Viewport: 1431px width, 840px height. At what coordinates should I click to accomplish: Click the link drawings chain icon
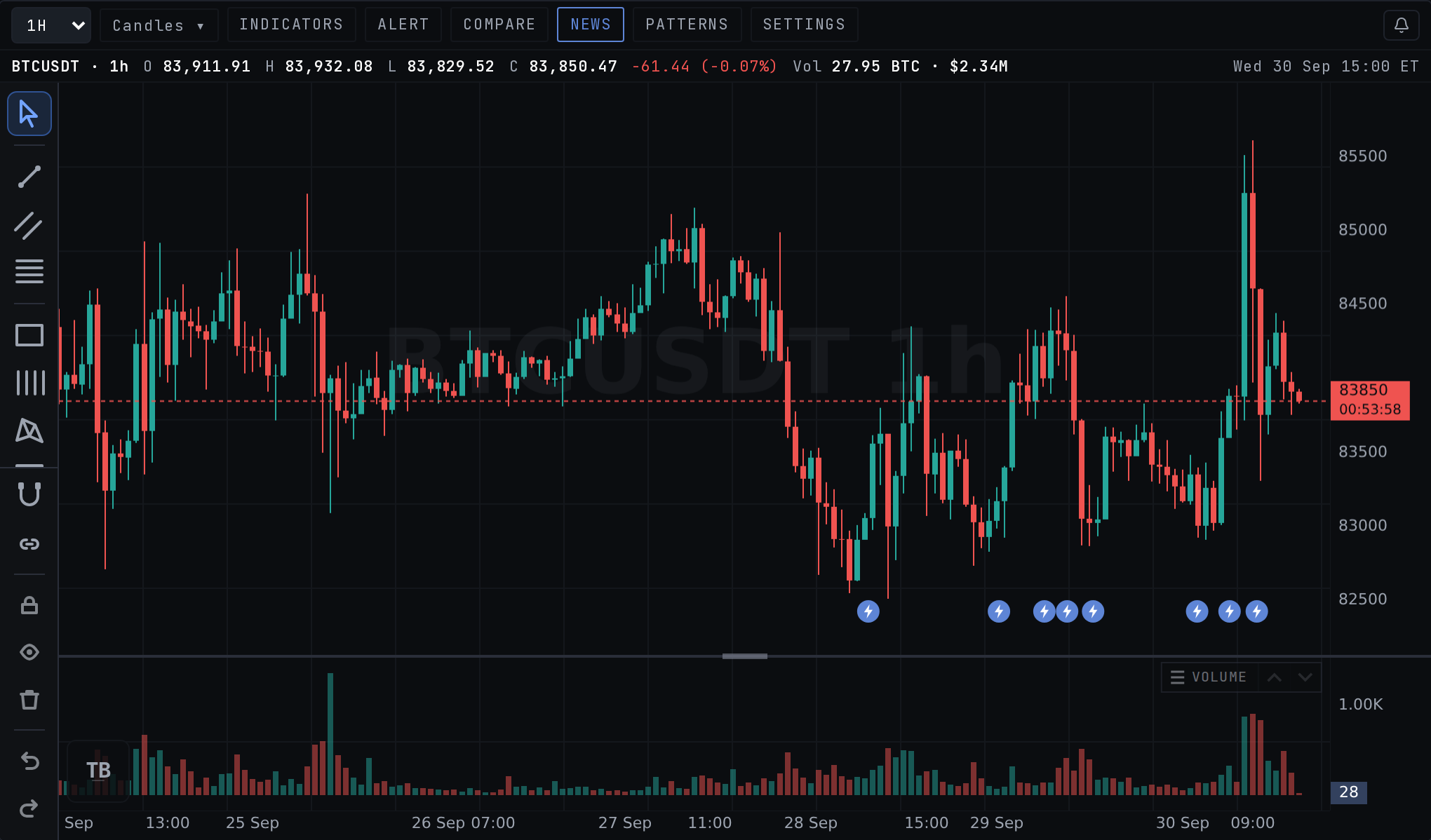(29, 544)
